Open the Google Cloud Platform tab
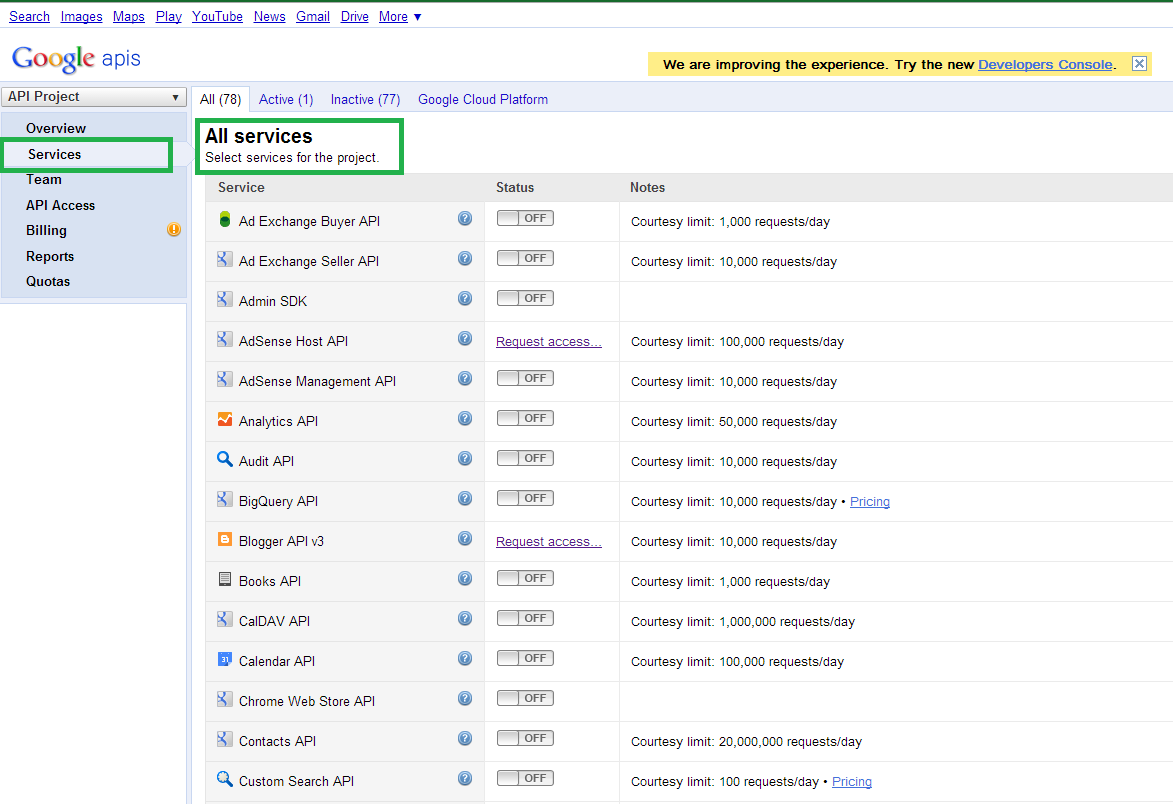 pyautogui.click(x=483, y=99)
